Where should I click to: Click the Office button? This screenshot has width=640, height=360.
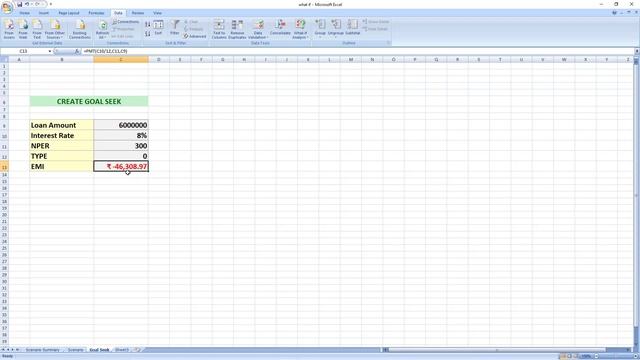tap(7, 7)
